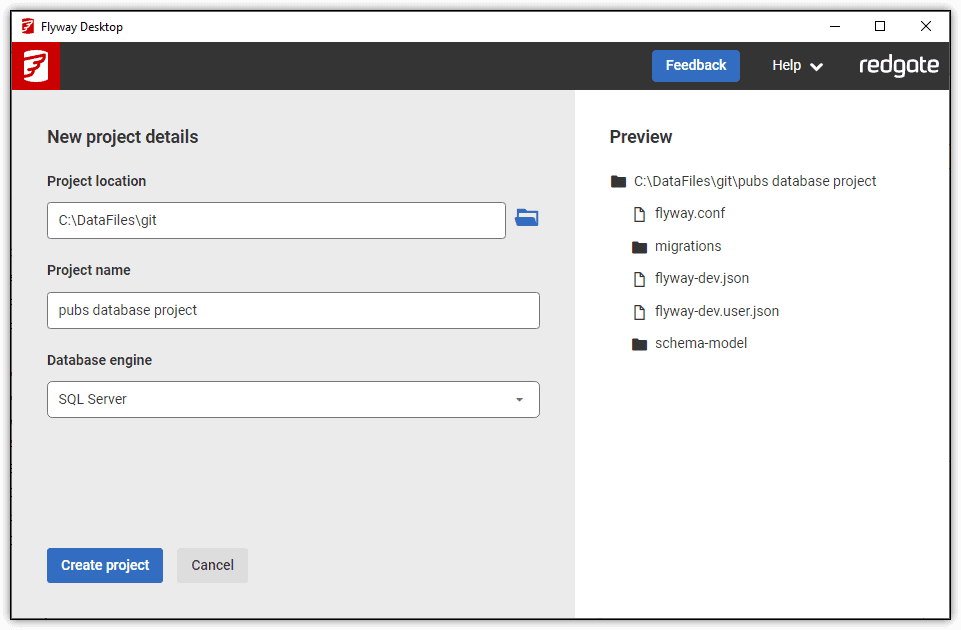Open the folder browser for project location

coord(527,218)
